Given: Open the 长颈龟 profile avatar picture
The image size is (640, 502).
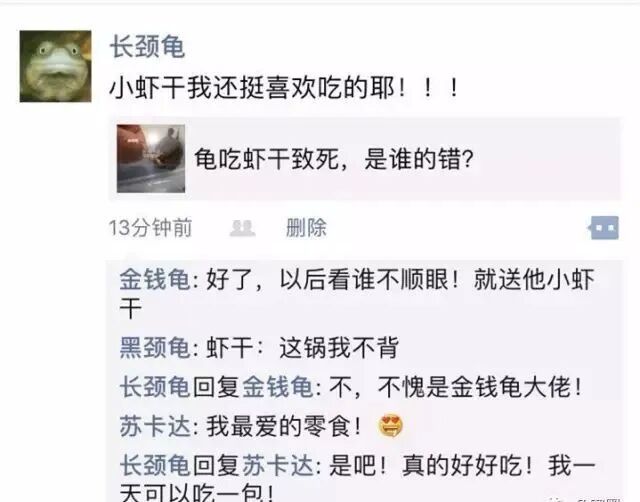Looking at the screenshot, I should (x=56, y=66).
